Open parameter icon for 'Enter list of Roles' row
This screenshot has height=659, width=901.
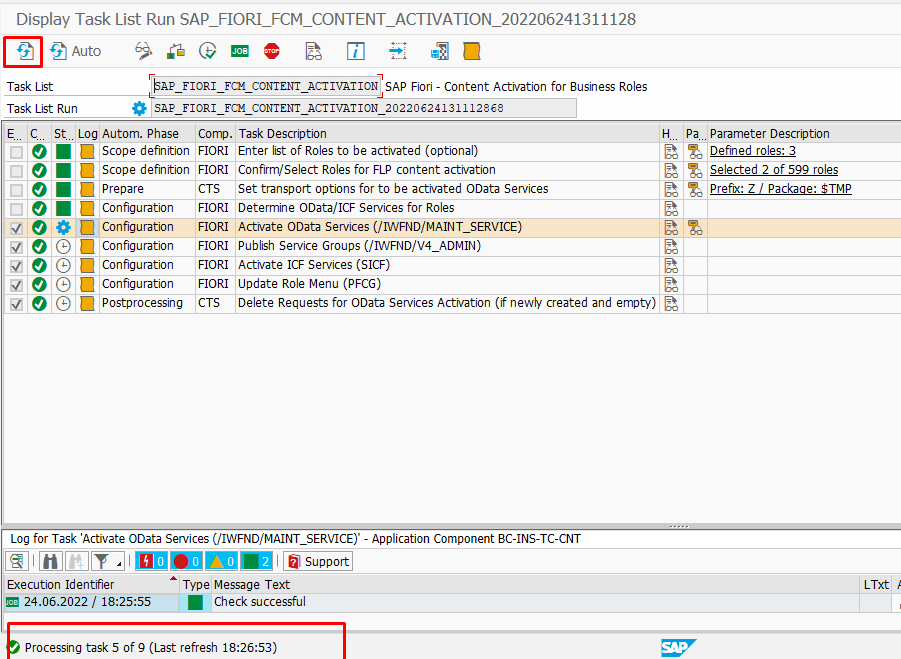(x=695, y=152)
